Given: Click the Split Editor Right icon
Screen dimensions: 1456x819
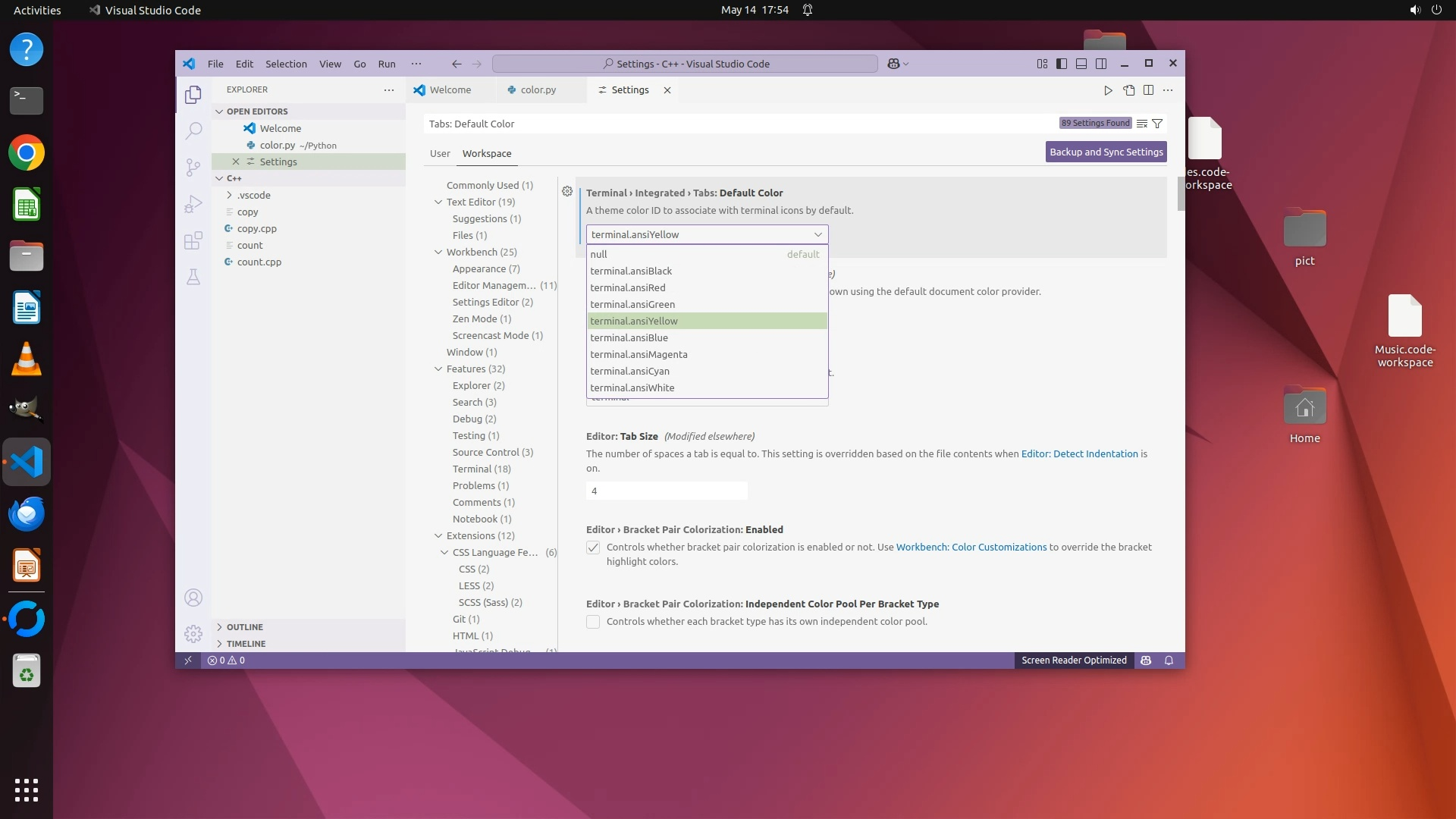Looking at the screenshot, I should pyautogui.click(x=1148, y=90).
